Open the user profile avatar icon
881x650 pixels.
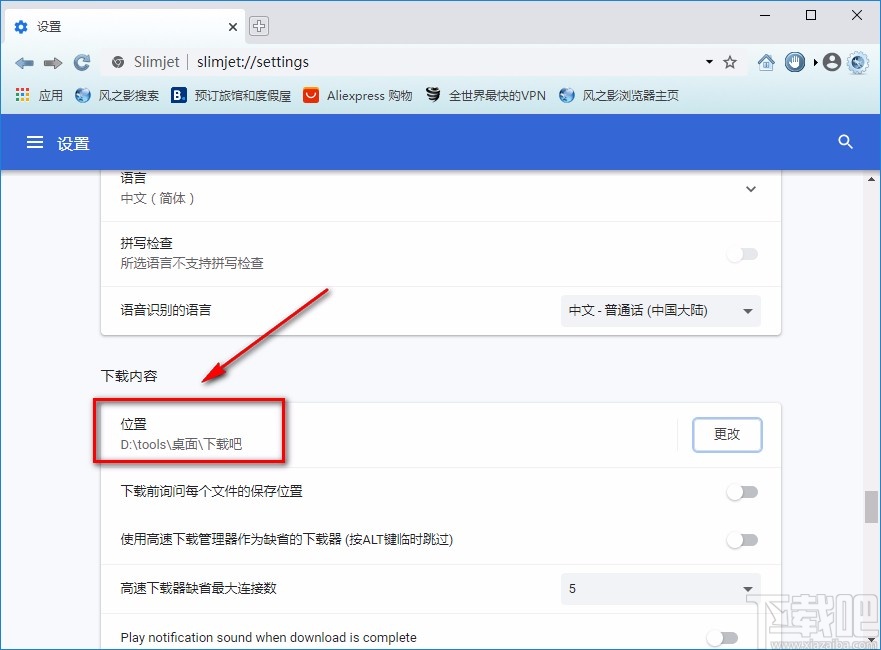coord(832,62)
